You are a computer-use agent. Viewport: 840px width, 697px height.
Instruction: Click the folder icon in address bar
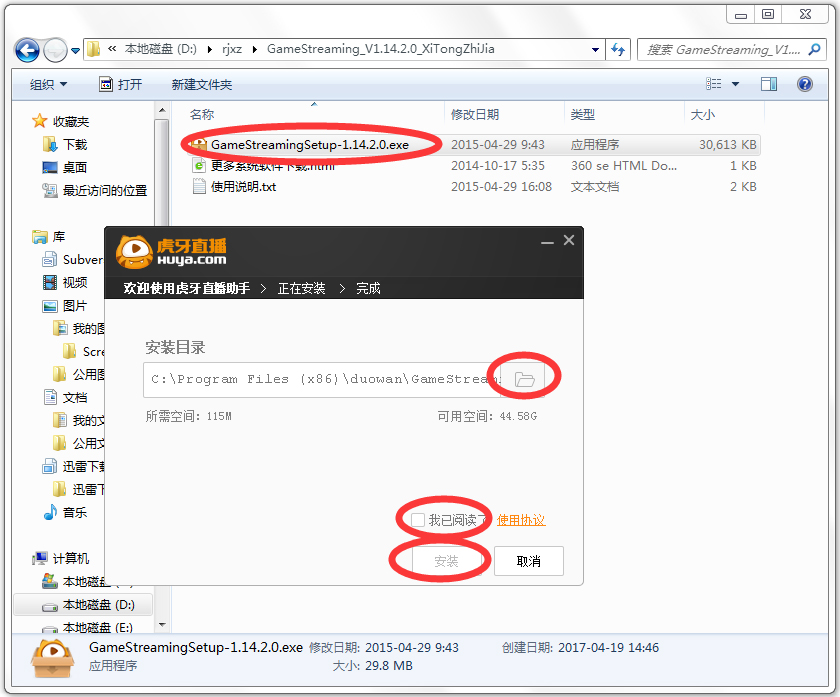94,49
